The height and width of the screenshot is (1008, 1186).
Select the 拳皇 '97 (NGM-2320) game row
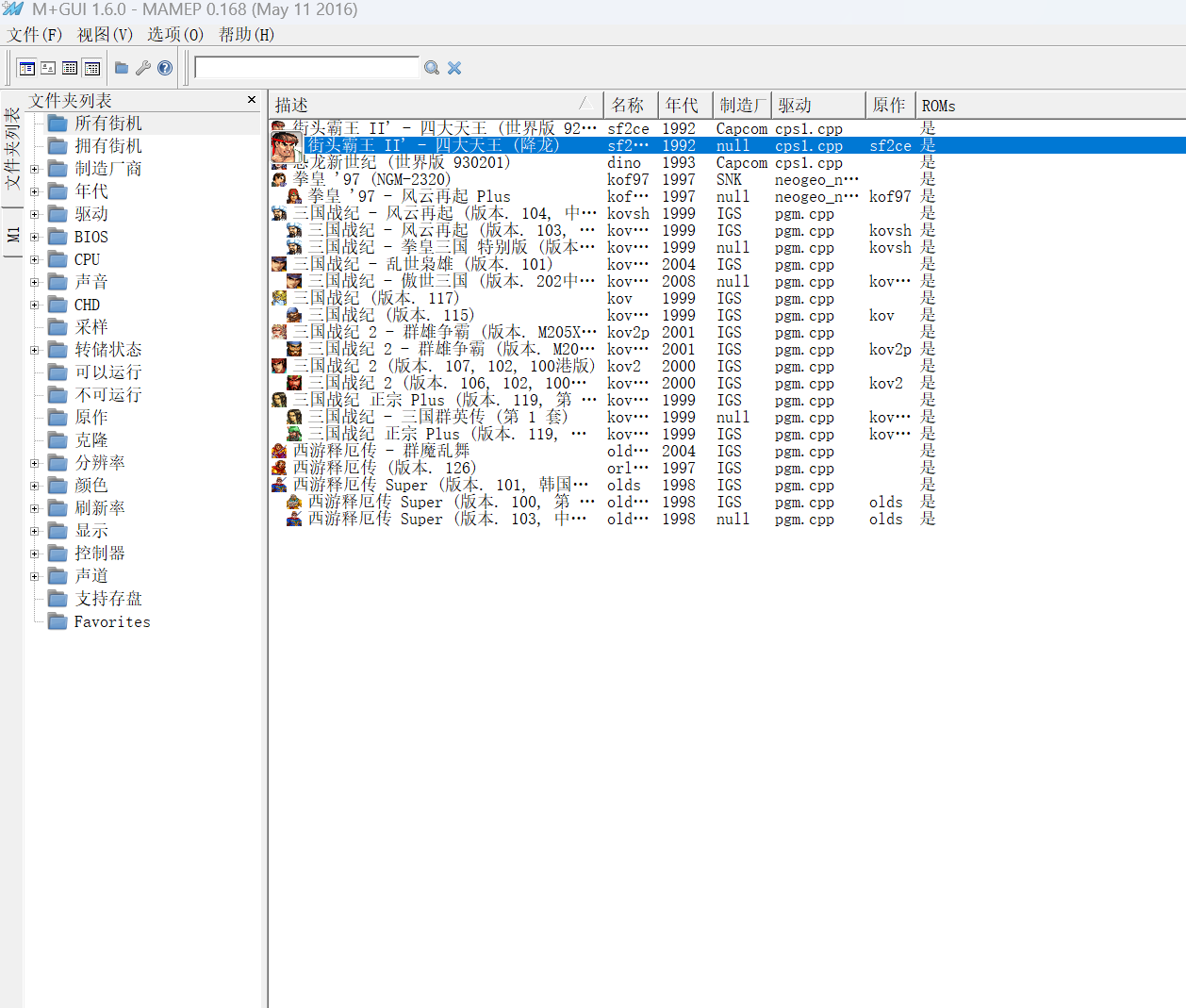tap(603, 179)
